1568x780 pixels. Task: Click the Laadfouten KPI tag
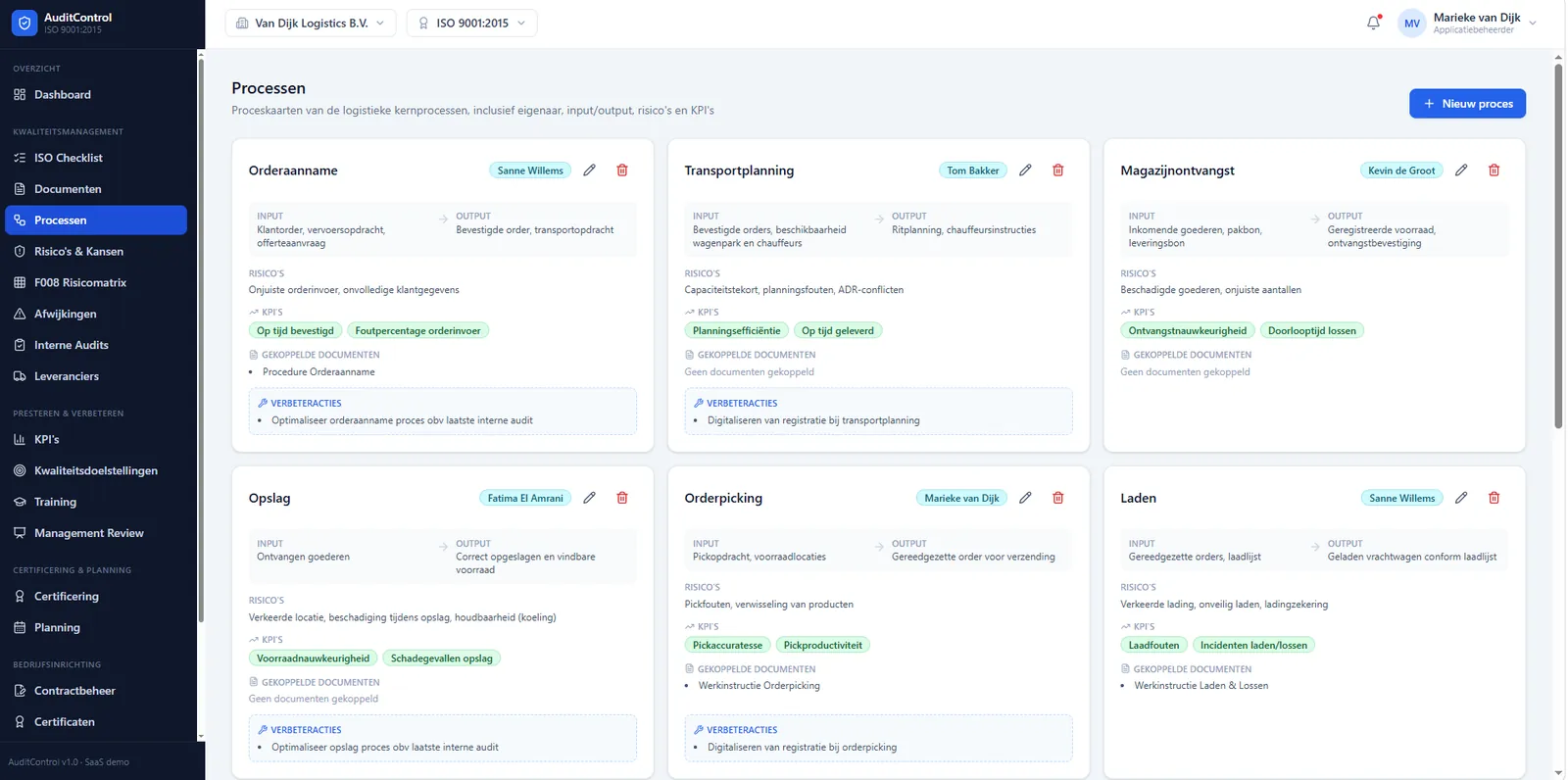[x=1153, y=646]
